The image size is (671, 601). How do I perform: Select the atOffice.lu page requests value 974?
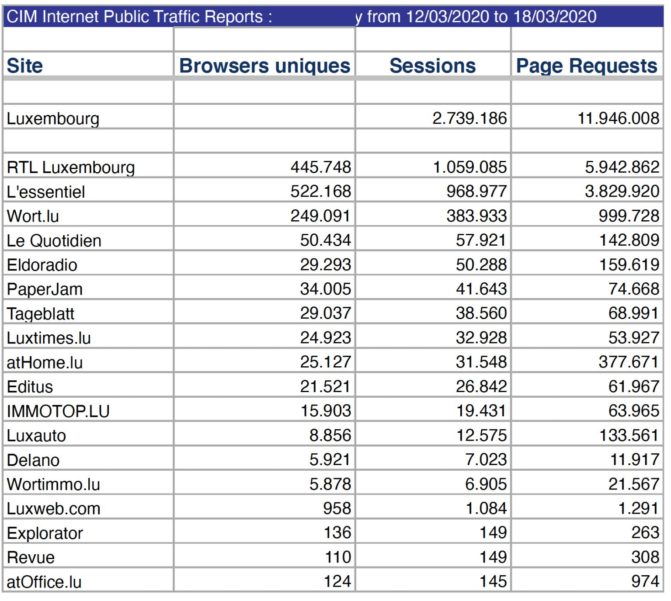646,581
